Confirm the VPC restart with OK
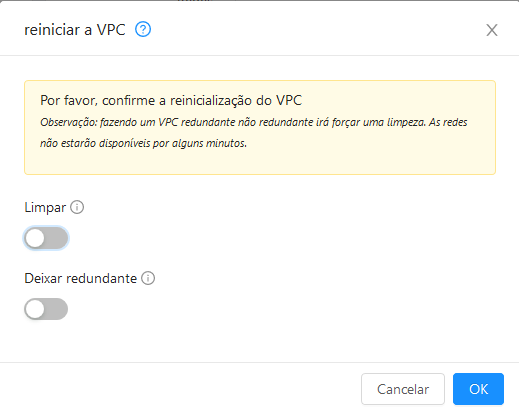519x410 pixels. point(478,389)
